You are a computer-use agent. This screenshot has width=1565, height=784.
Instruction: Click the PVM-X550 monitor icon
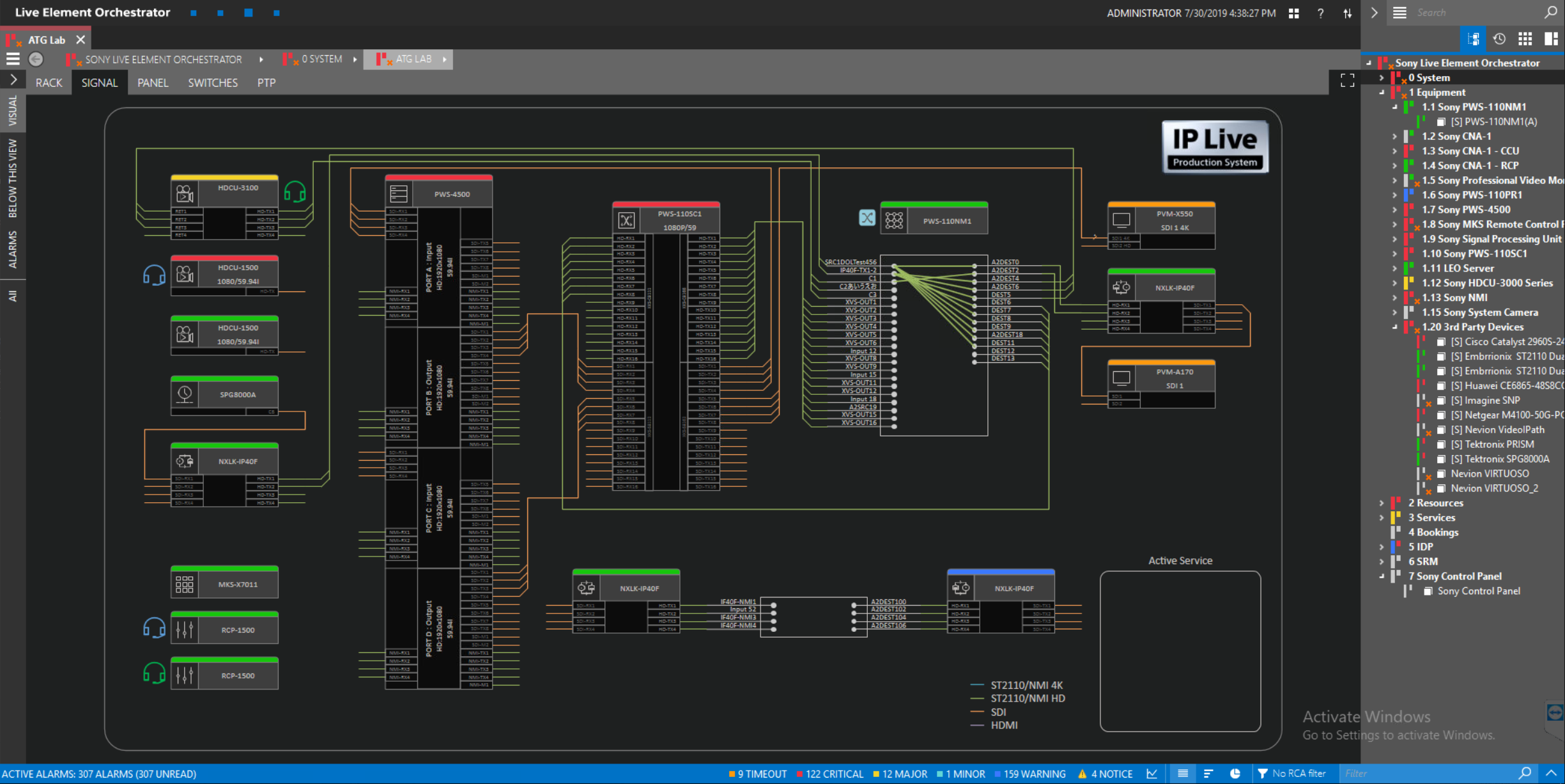pyautogui.click(x=1122, y=220)
